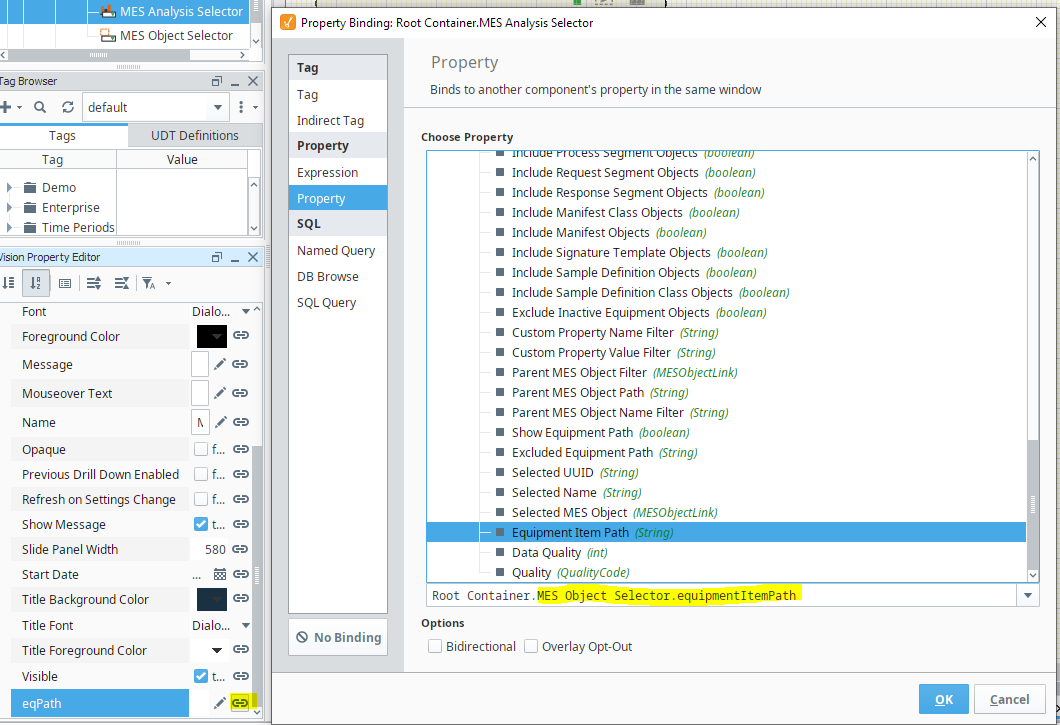Expand the Enterprise tag folder

[10, 208]
